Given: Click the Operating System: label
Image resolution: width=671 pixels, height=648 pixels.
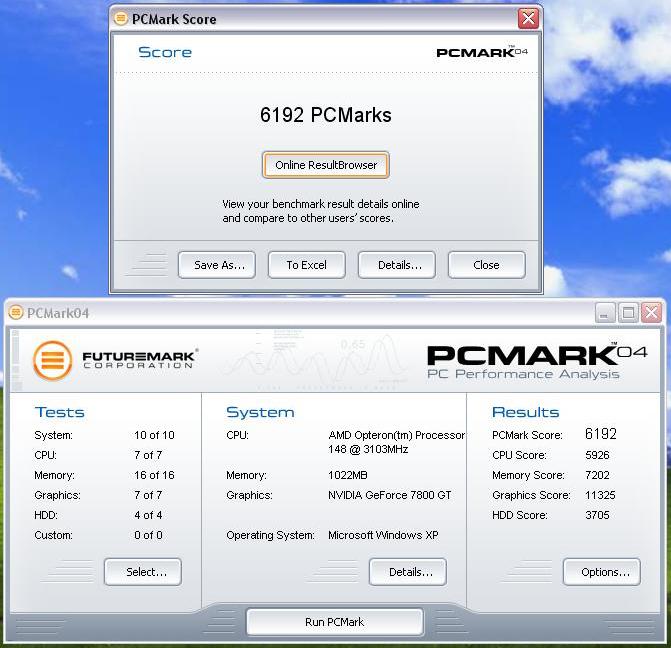Looking at the screenshot, I should point(270,535).
